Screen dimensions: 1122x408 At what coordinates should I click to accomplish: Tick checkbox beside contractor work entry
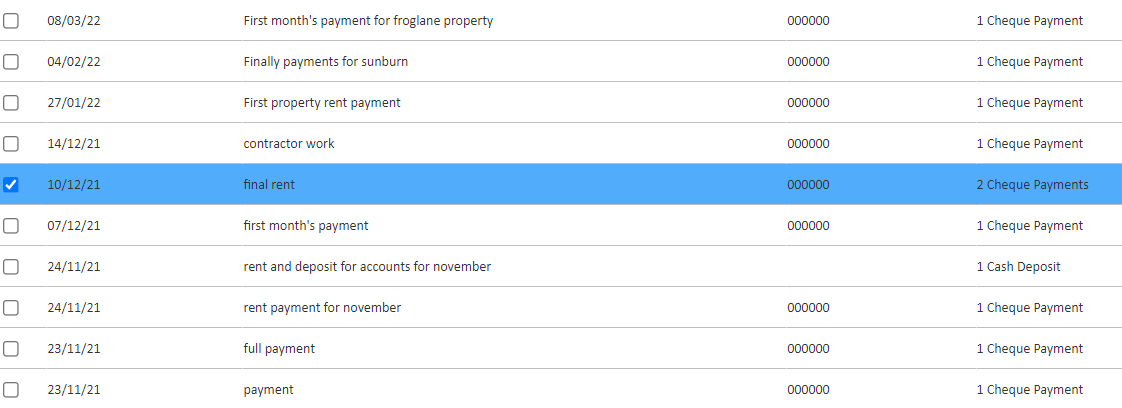pyautogui.click(x=11, y=144)
